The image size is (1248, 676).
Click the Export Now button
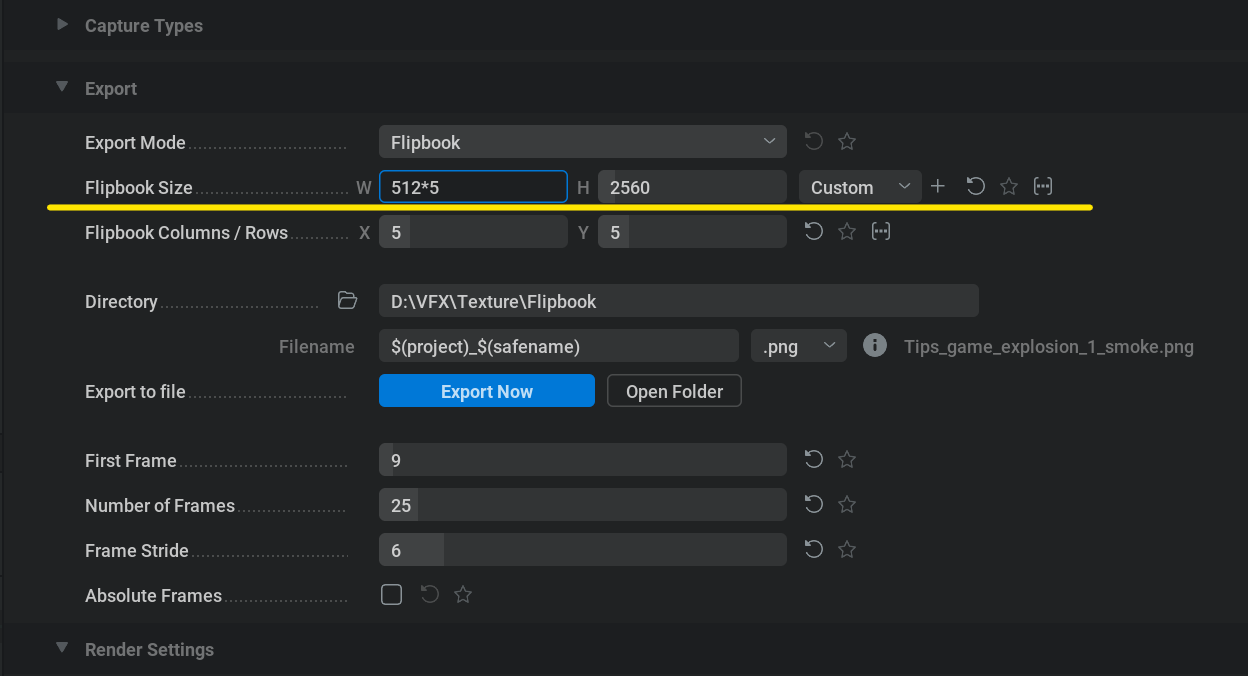[x=486, y=391]
